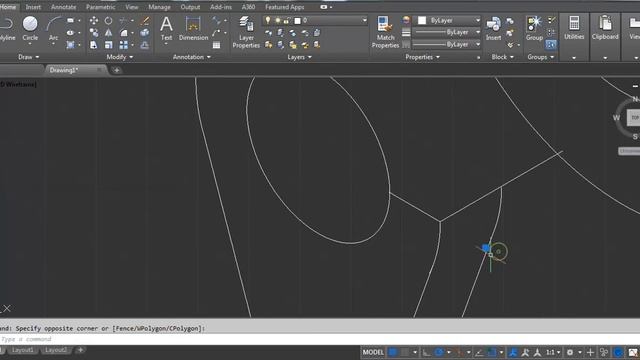This screenshot has height=360, width=640.
Task: Select the Circle drawing tool
Action: (30, 28)
